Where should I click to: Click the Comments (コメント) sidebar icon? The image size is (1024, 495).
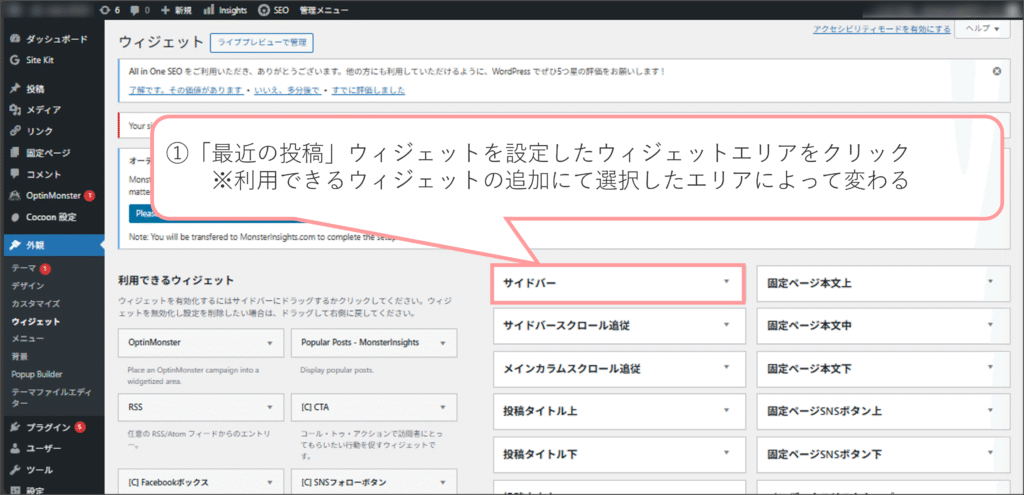point(15,174)
